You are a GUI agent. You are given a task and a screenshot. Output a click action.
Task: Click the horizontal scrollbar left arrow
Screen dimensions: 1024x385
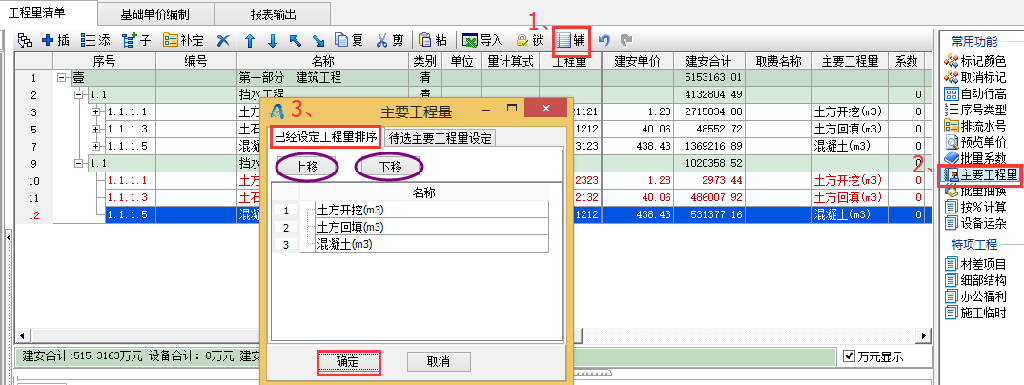[x=22, y=335]
